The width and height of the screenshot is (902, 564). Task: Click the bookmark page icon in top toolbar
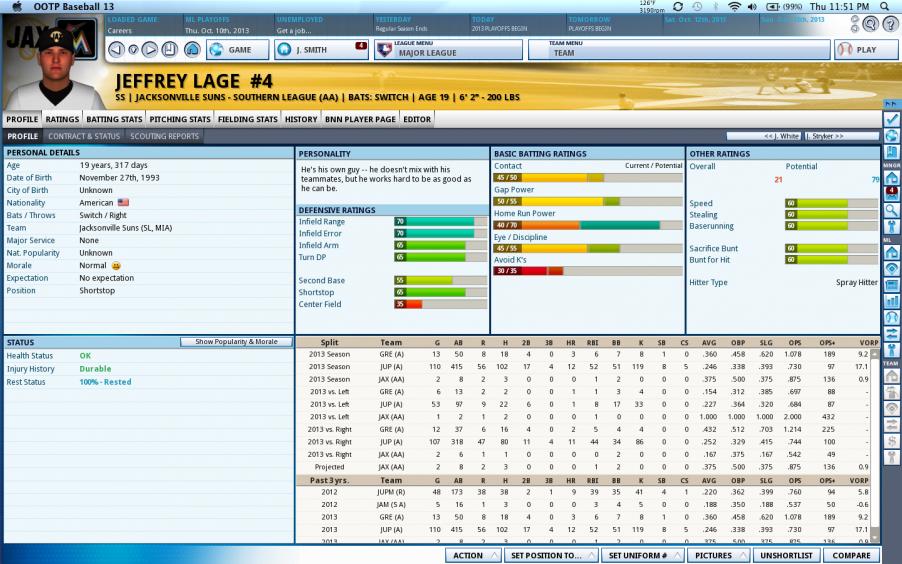pos(169,49)
